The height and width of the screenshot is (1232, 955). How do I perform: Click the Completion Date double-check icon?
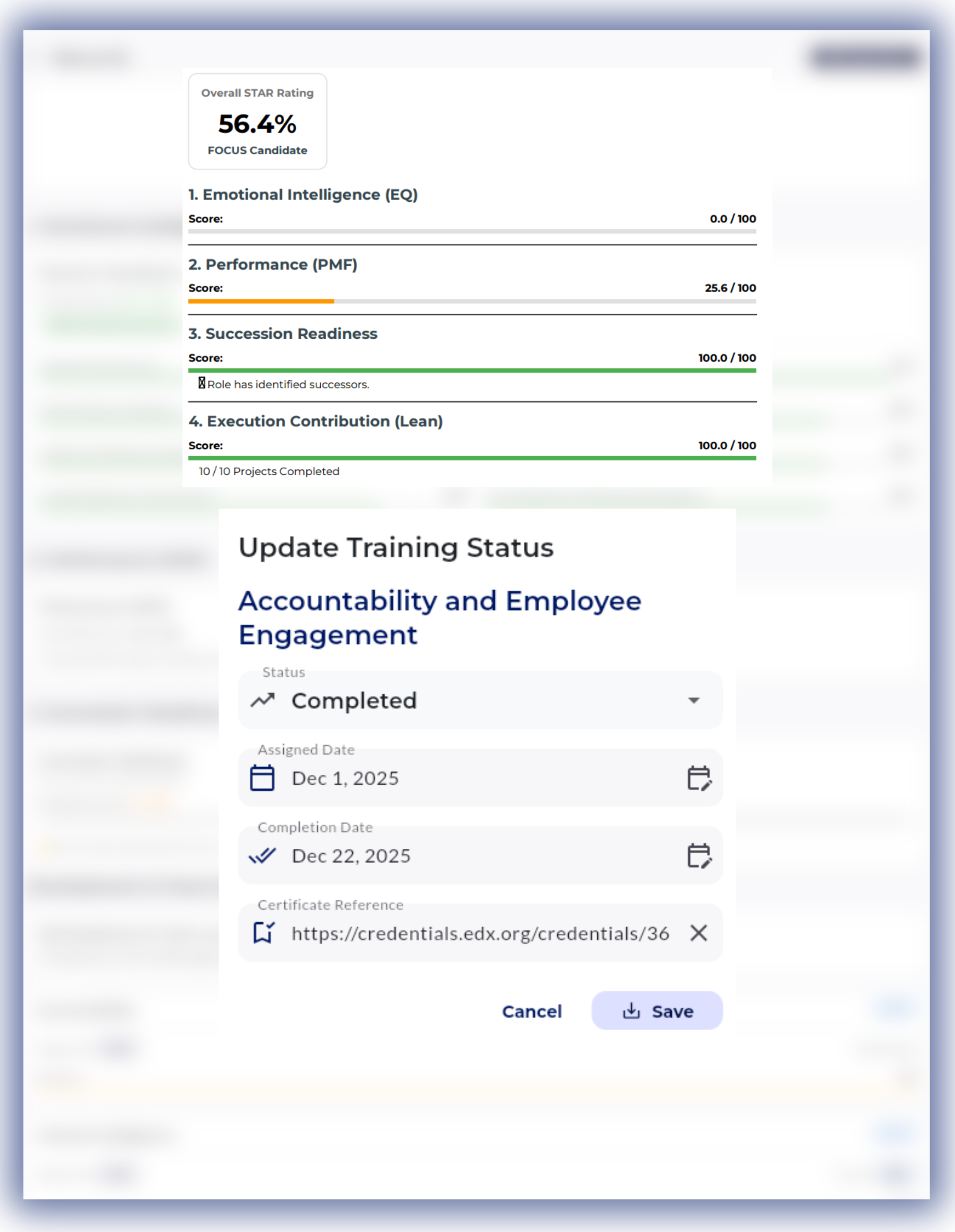(263, 856)
